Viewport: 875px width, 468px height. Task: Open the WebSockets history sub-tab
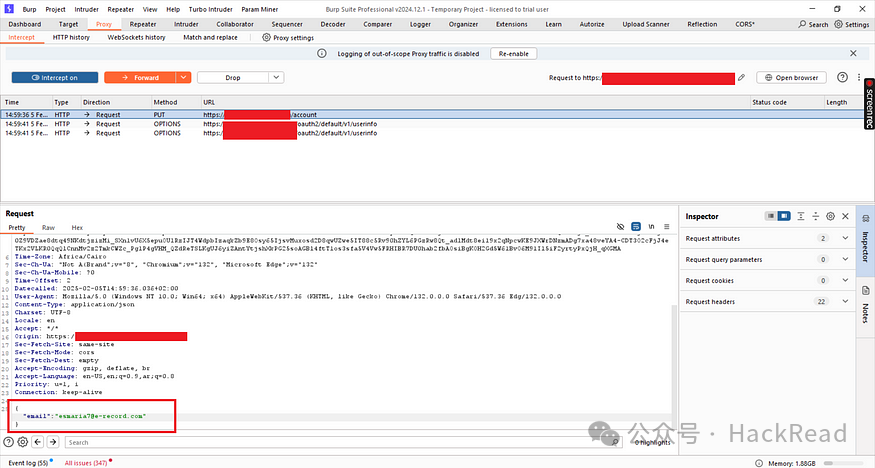(x=136, y=37)
